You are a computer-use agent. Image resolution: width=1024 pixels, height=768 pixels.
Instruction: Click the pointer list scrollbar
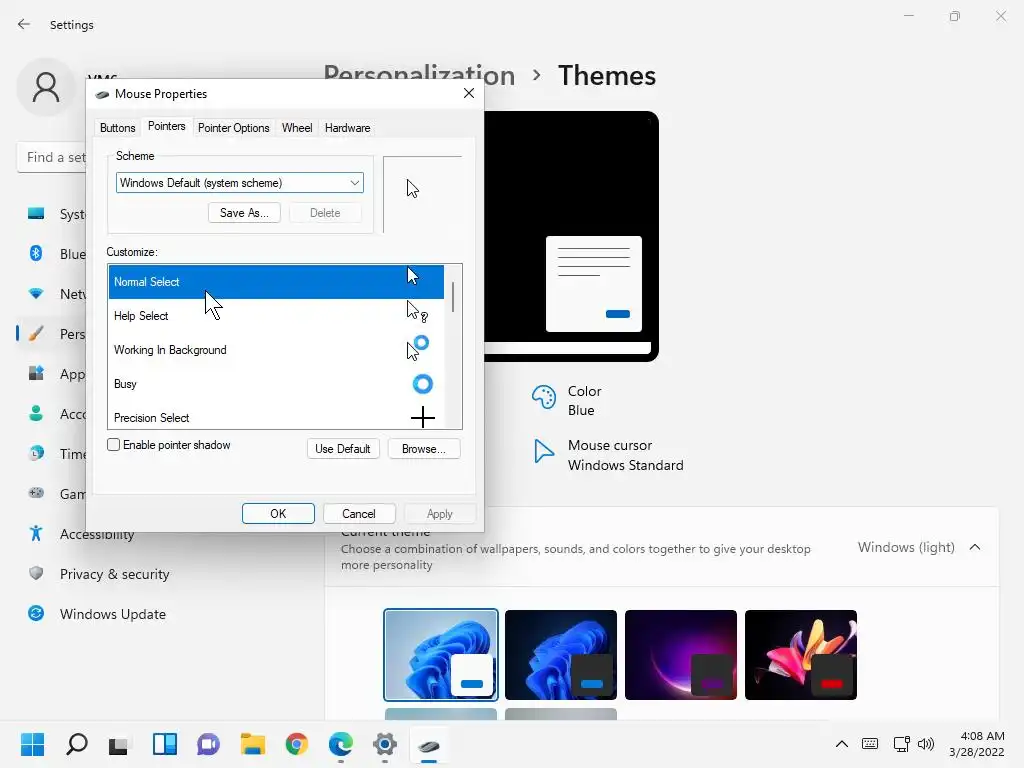click(x=453, y=296)
